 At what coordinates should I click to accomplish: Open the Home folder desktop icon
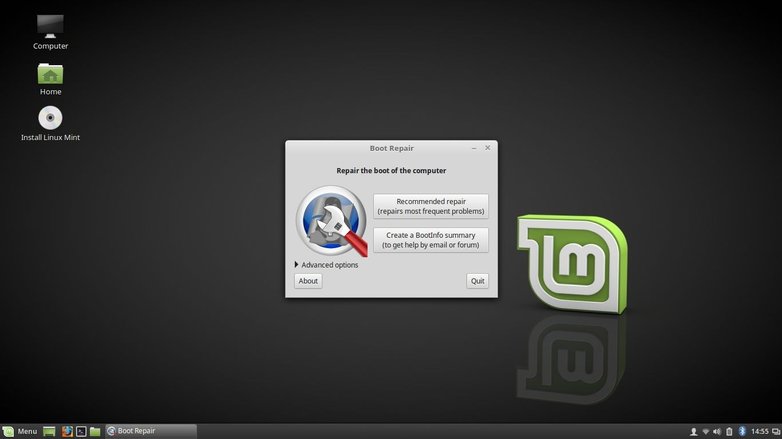50,79
